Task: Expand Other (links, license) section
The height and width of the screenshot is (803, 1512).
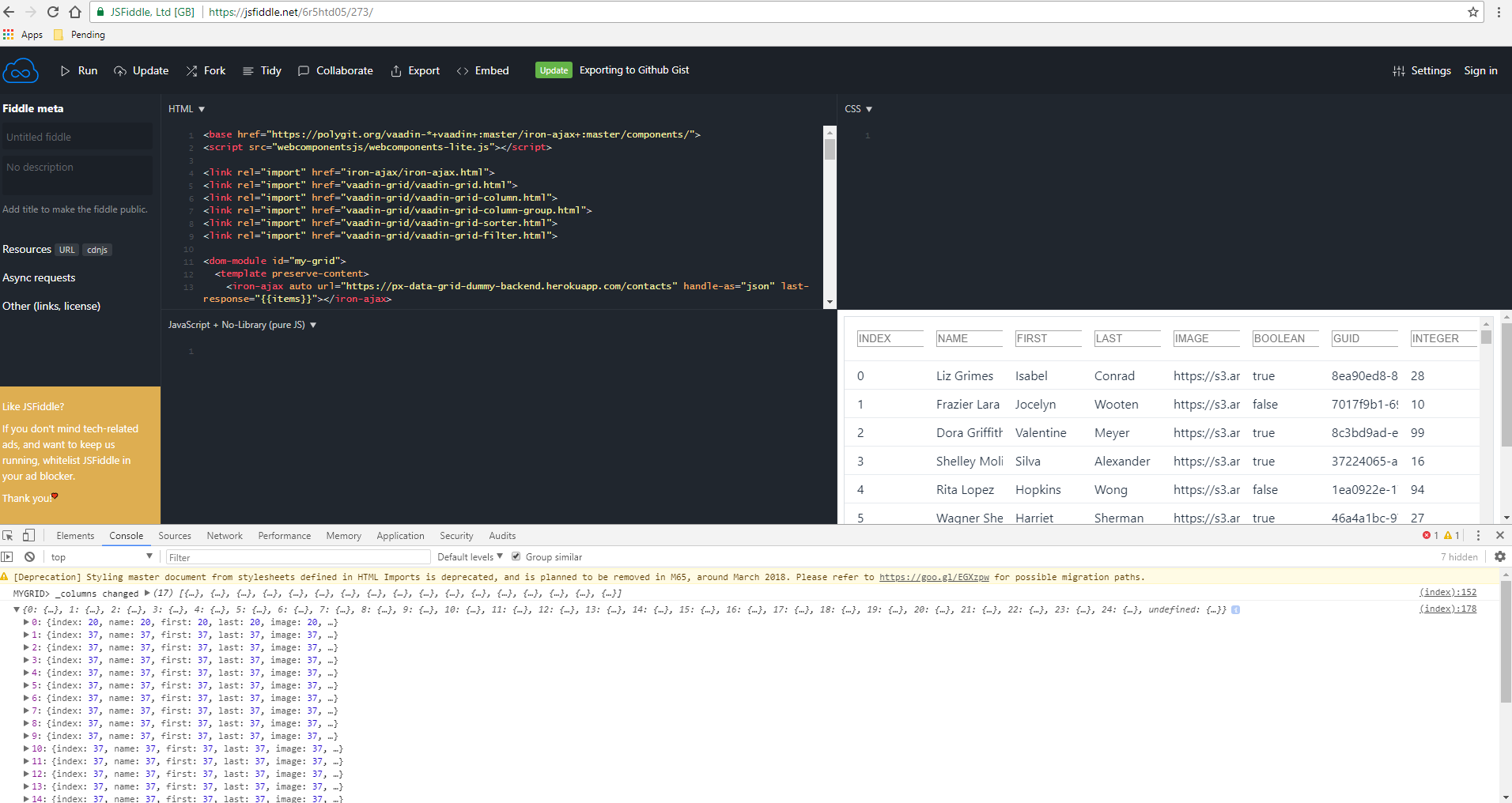Action: pos(51,306)
